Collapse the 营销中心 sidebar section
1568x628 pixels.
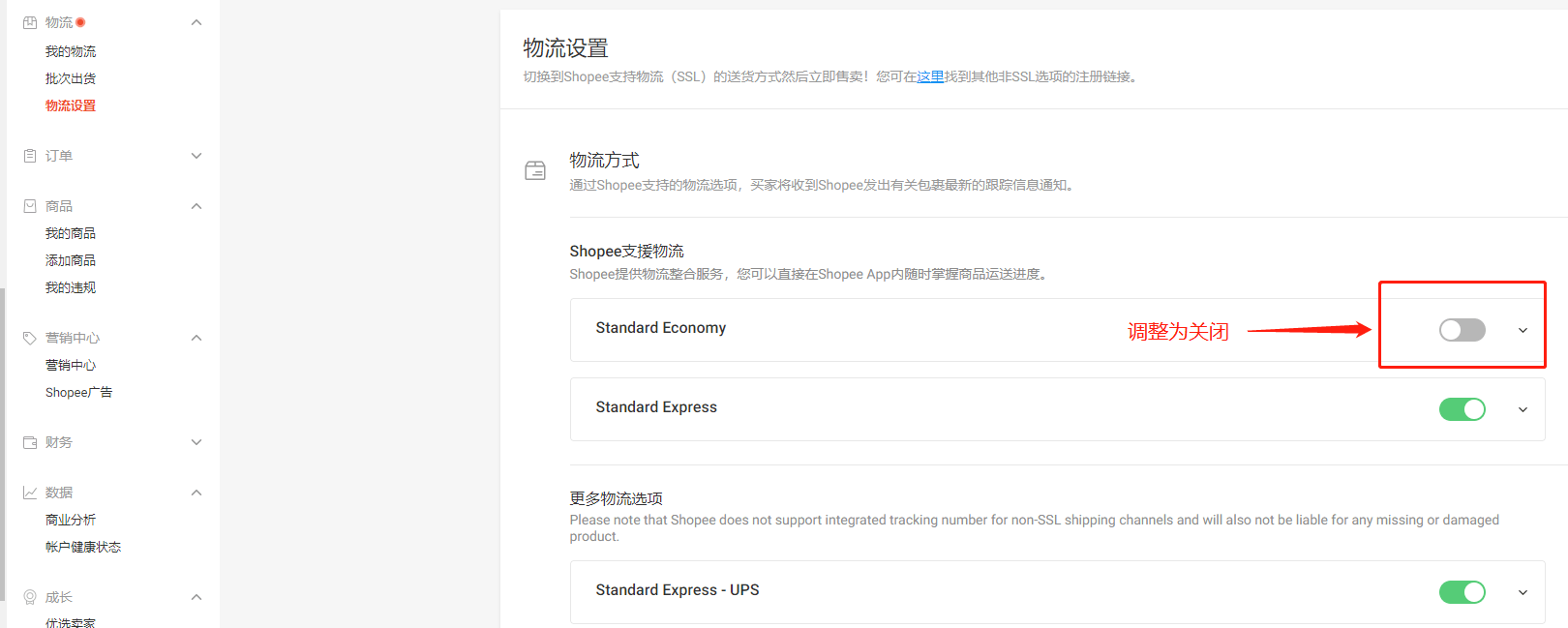click(196, 338)
